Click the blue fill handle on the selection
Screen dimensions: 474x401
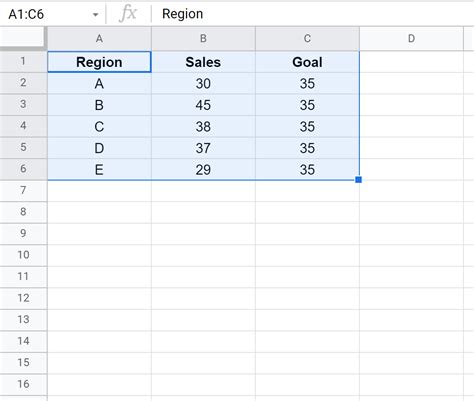(x=359, y=180)
